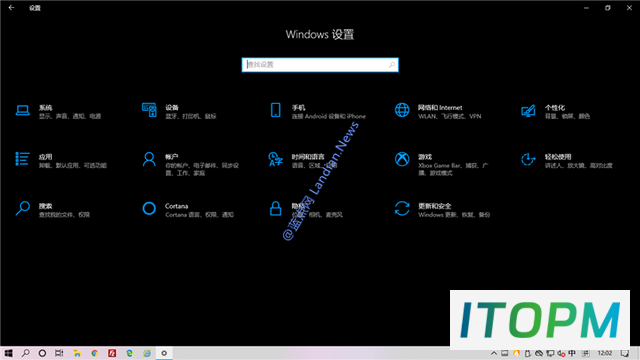Launch Internet Explorer from the taskbar
This screenshot has height=360, width=640.
147,353
